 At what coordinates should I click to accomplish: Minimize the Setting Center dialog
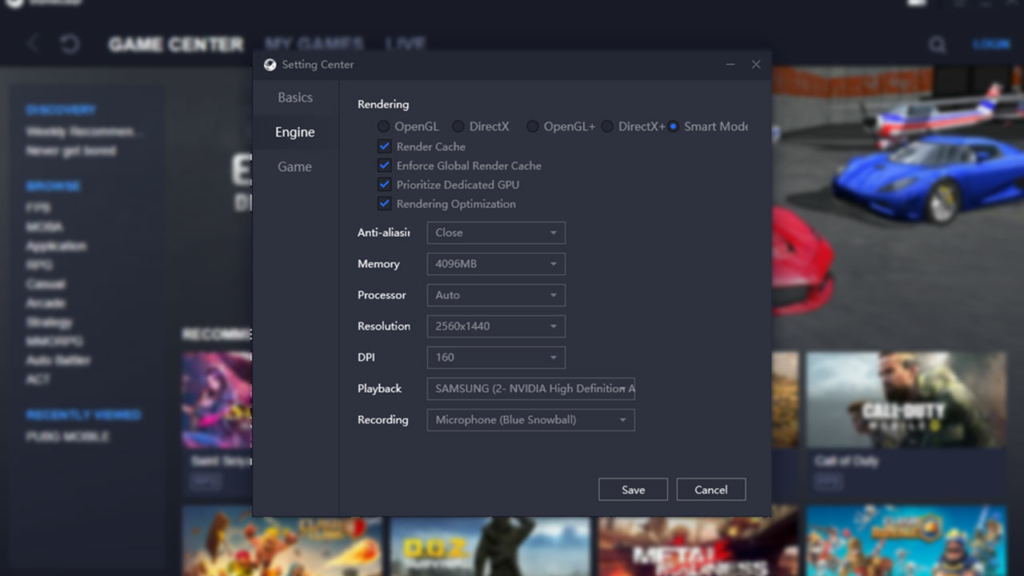[x=730, y=65]
